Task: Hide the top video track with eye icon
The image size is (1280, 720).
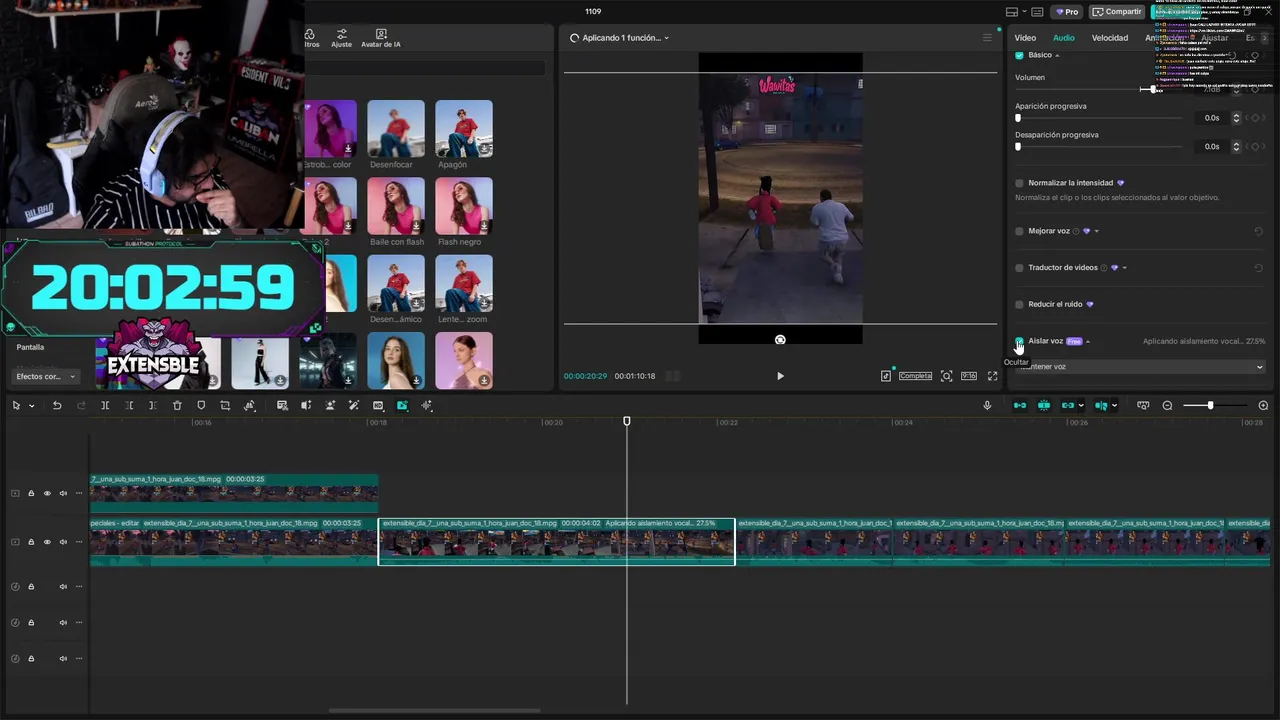Action: point(47,493)
